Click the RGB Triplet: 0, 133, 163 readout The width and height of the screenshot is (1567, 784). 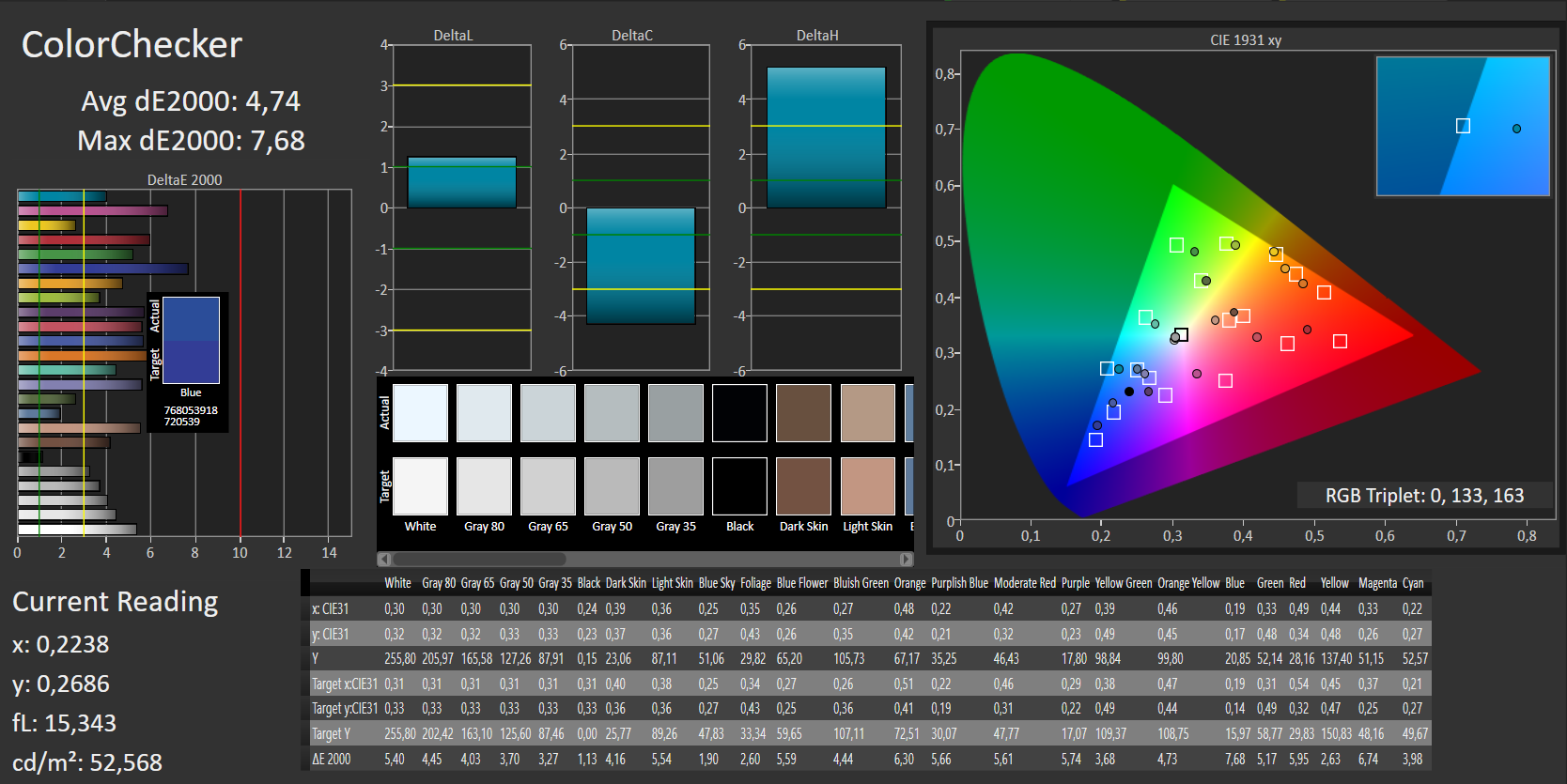[1424, 496]
